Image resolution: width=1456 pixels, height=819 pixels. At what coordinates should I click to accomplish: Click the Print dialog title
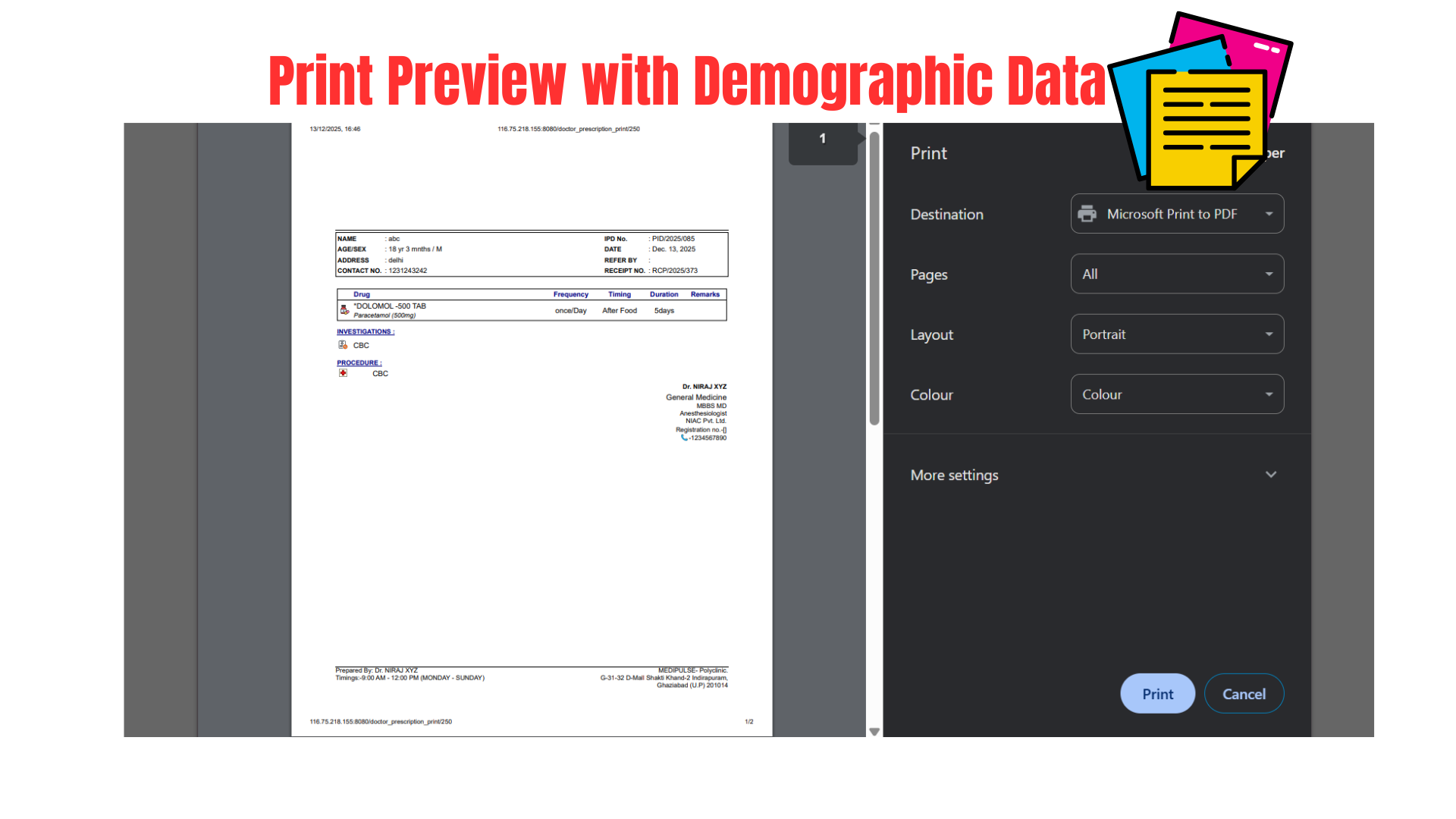click(929, 153)
